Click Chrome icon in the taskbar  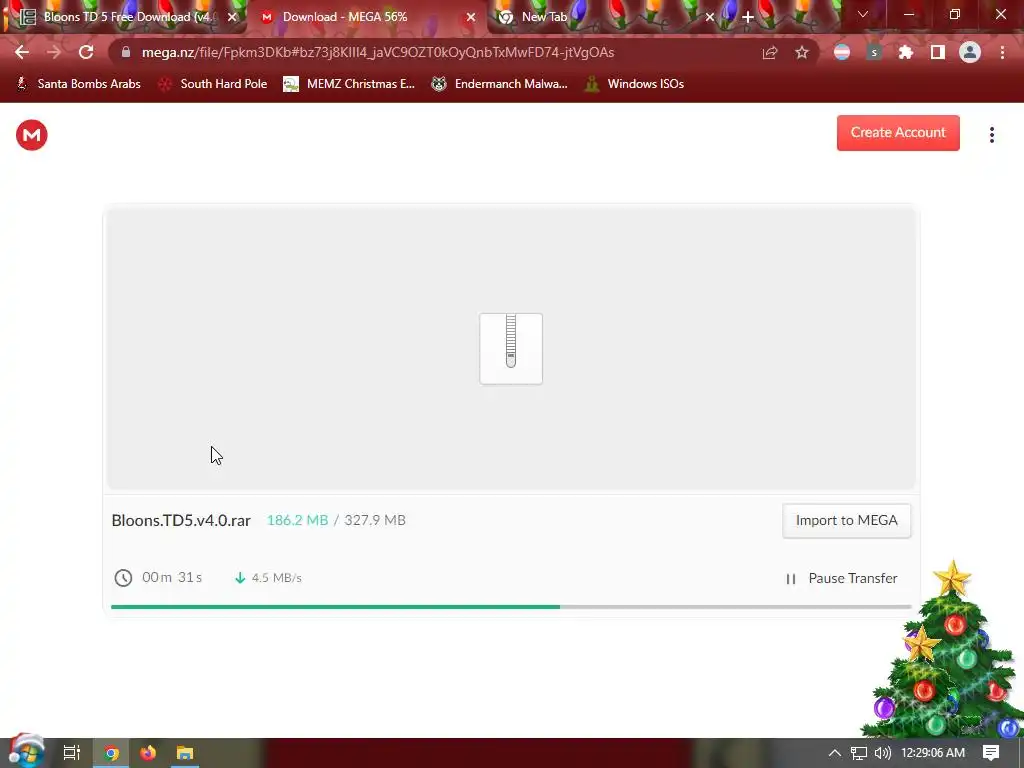click(112, 753)
